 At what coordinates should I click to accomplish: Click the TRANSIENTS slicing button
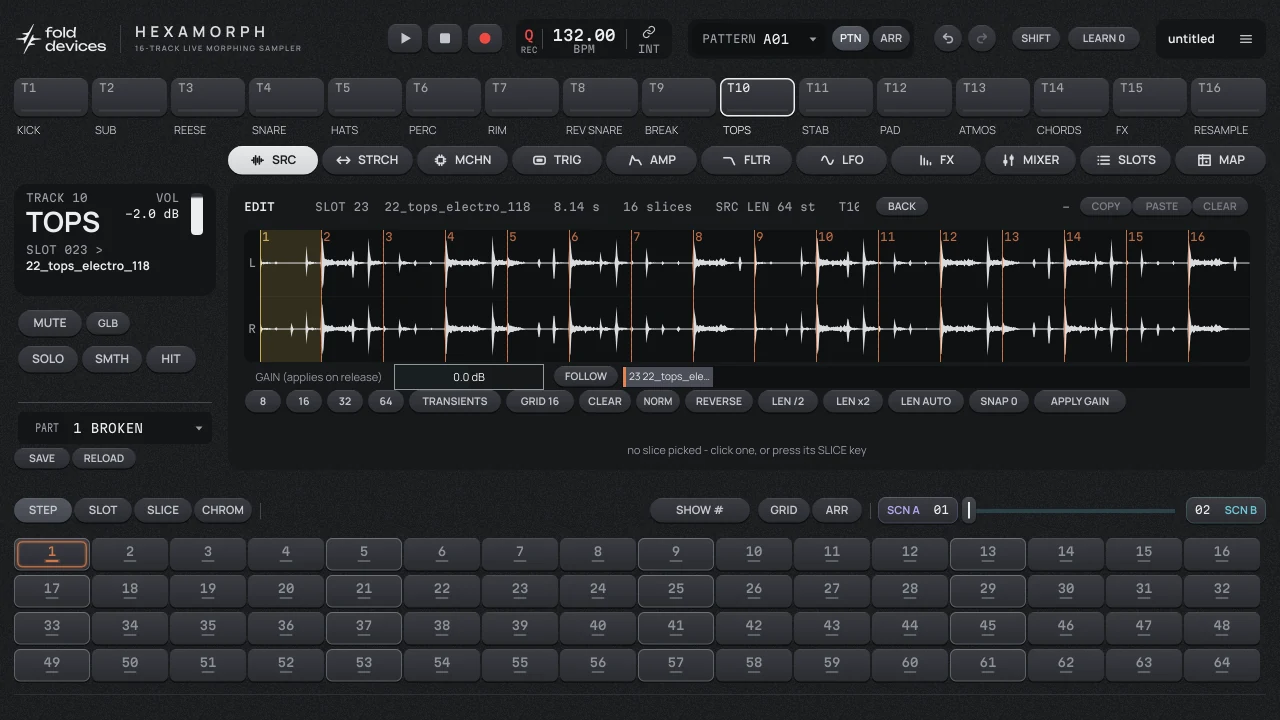coord(455,401)
